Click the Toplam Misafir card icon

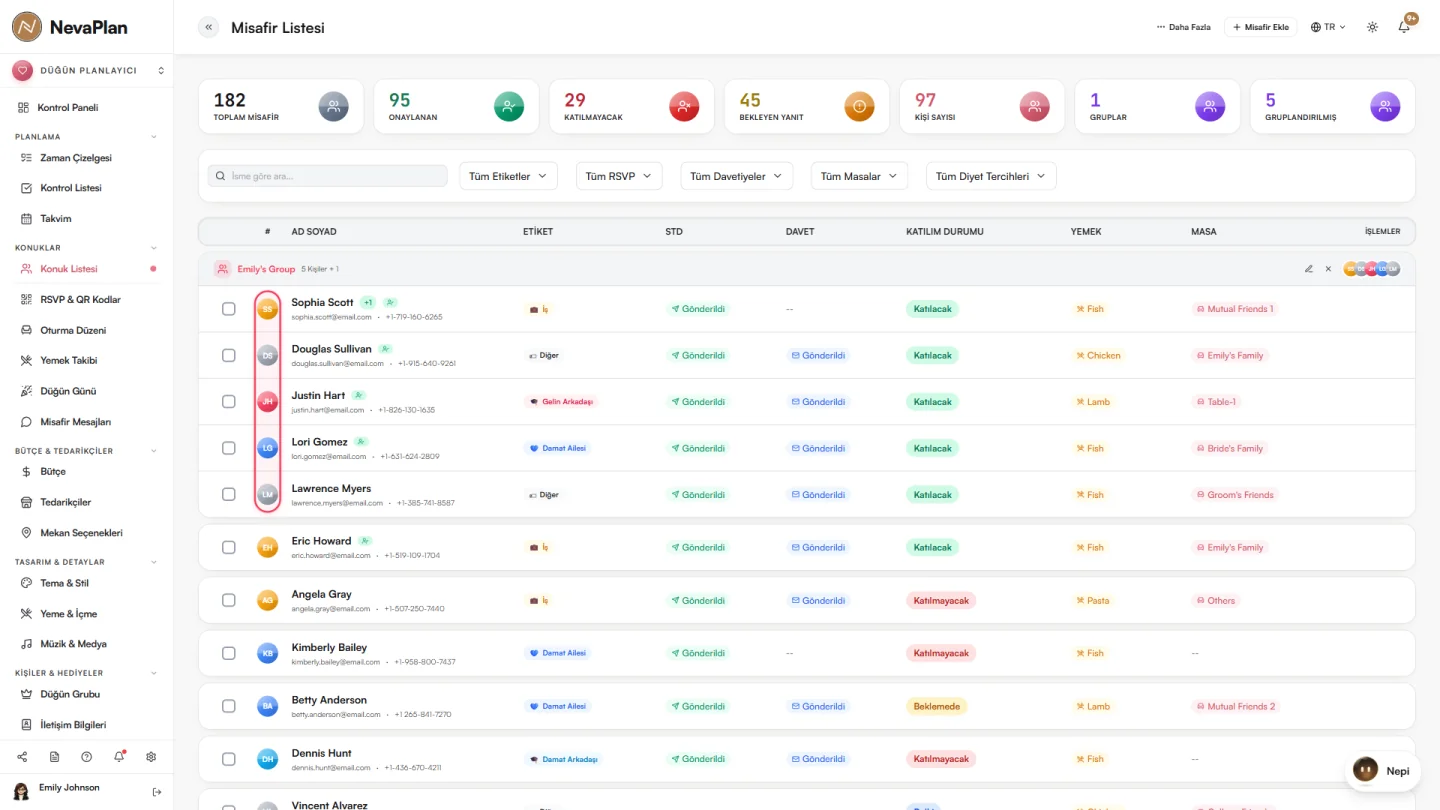tap(334, 106)
